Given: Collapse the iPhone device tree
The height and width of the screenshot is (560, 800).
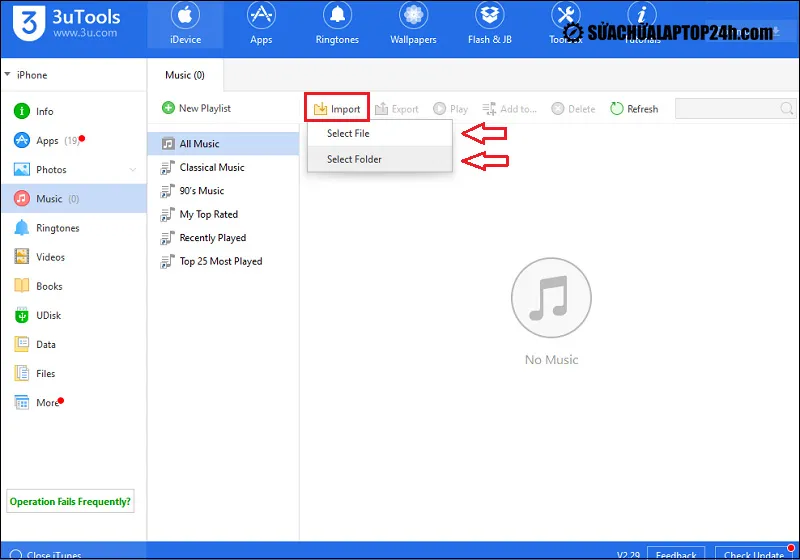Looking at the screenshot, I should (x=9, y=75).
